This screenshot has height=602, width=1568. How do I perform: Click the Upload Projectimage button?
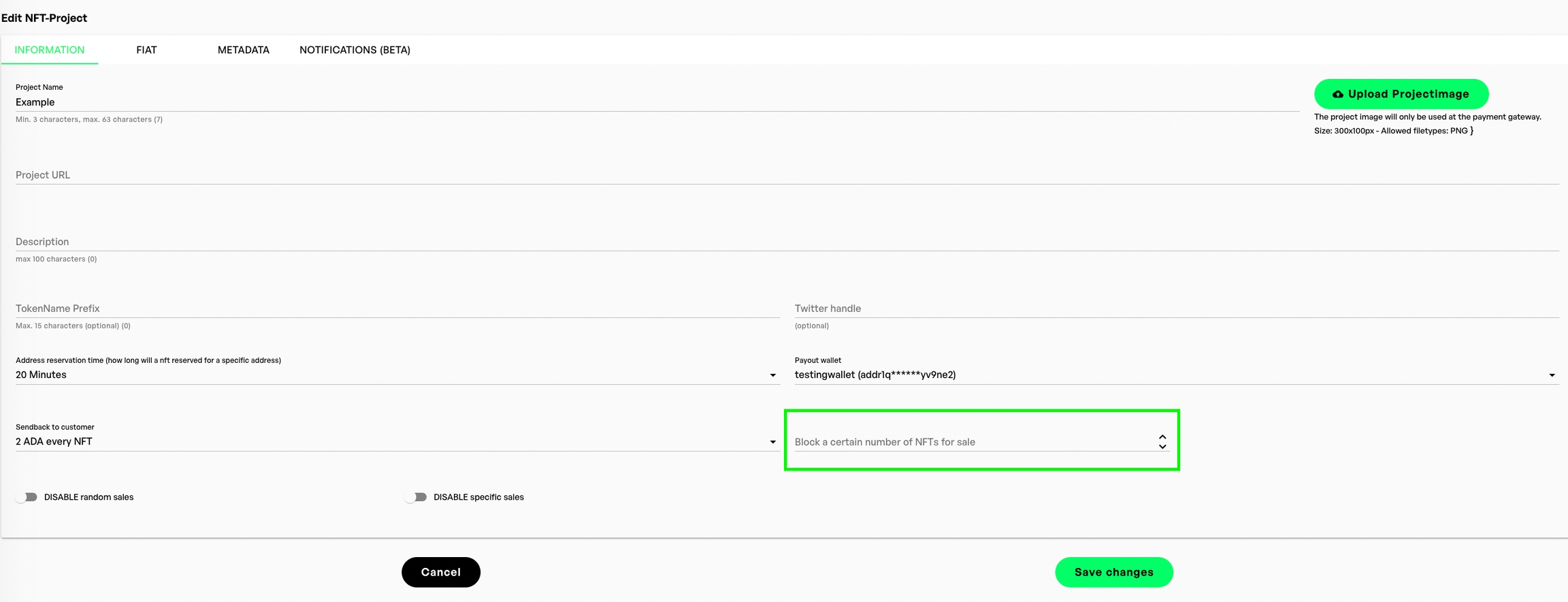(x=1401, y=94)
